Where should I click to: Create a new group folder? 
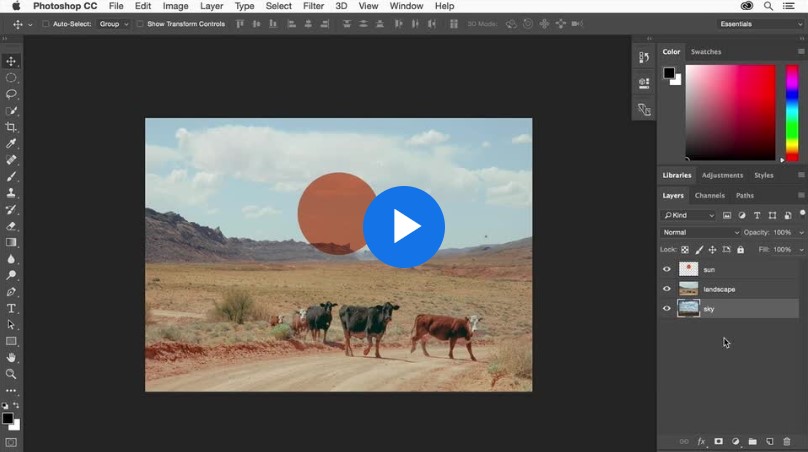(752, 441)
